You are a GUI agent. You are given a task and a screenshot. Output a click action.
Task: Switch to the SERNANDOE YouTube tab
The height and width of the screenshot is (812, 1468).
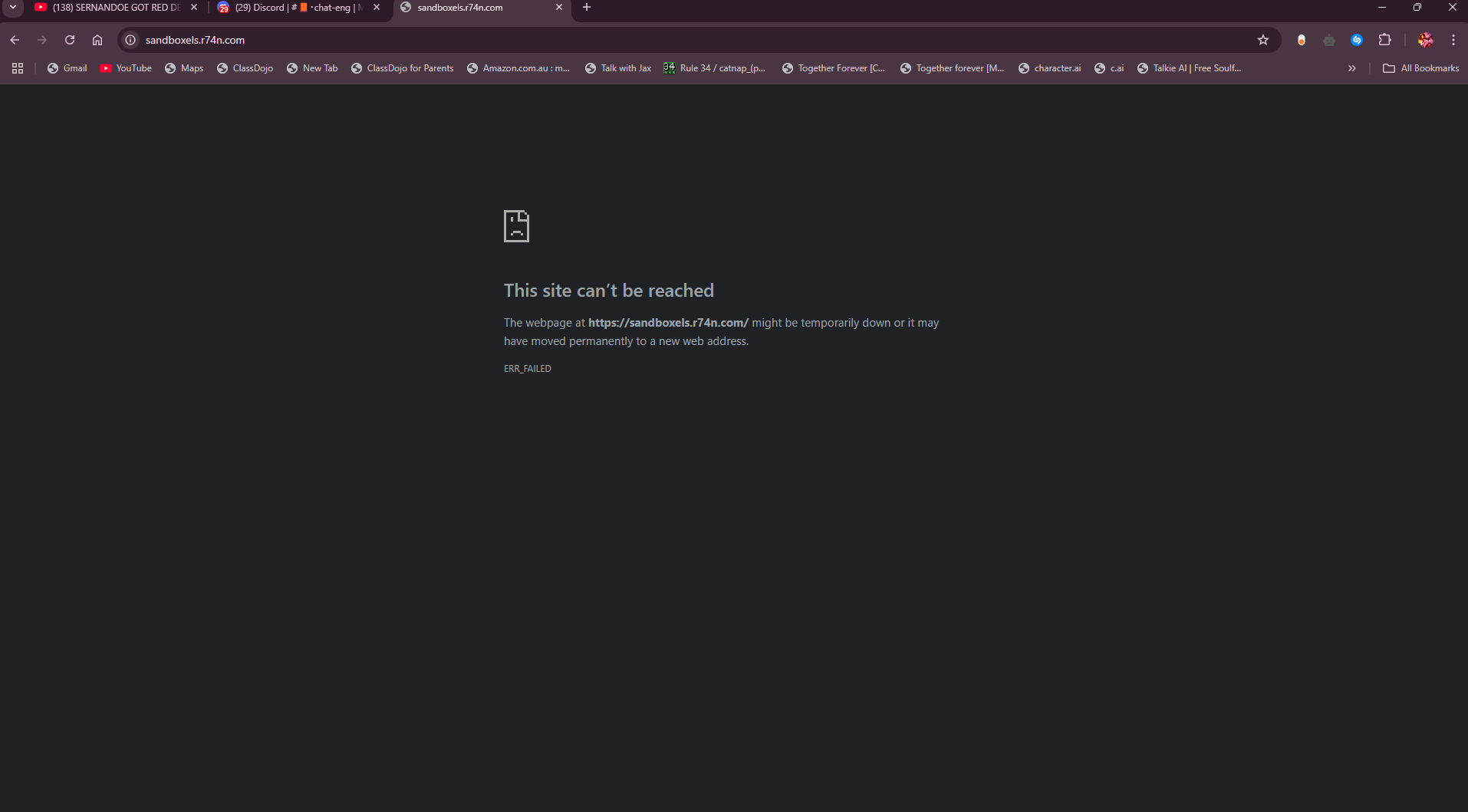[111, 7]
